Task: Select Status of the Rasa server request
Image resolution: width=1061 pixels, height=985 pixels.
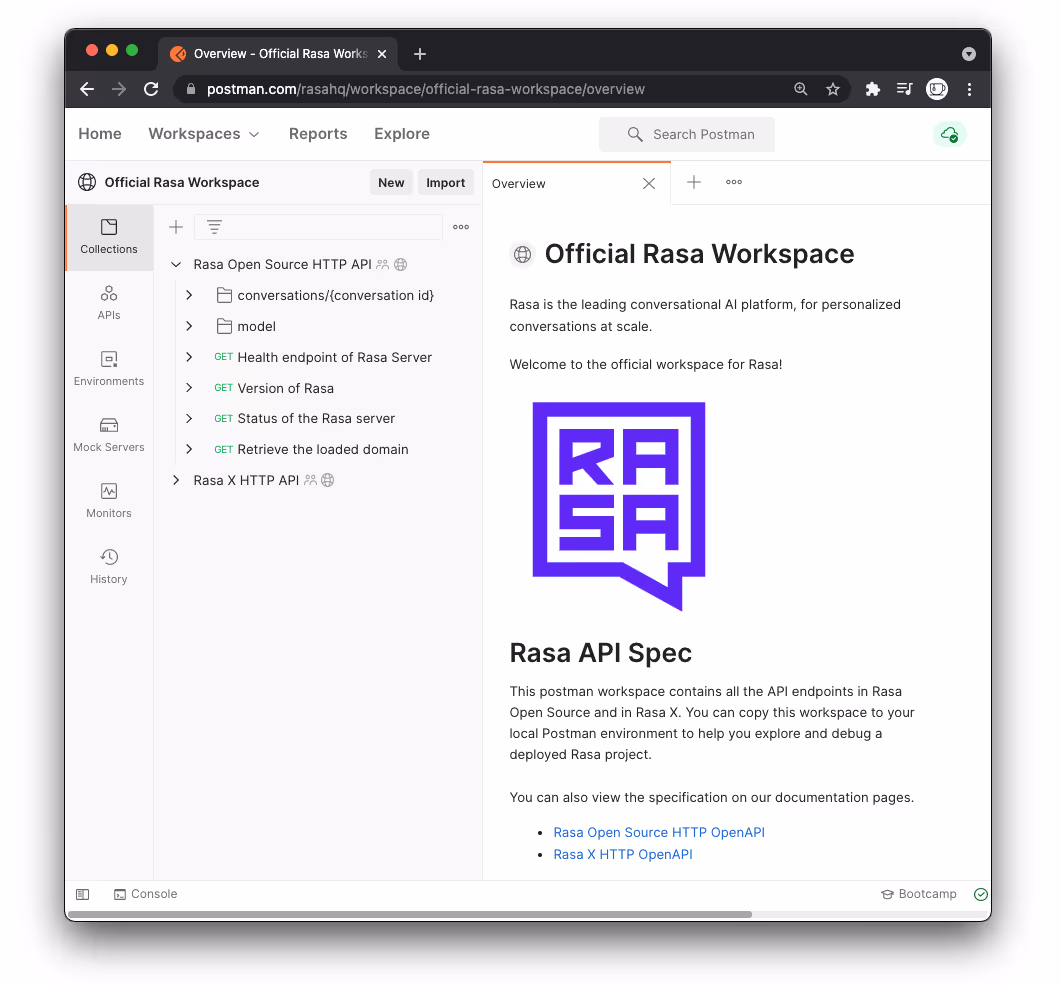Action: pyautogui.click(x=316, y=419)
